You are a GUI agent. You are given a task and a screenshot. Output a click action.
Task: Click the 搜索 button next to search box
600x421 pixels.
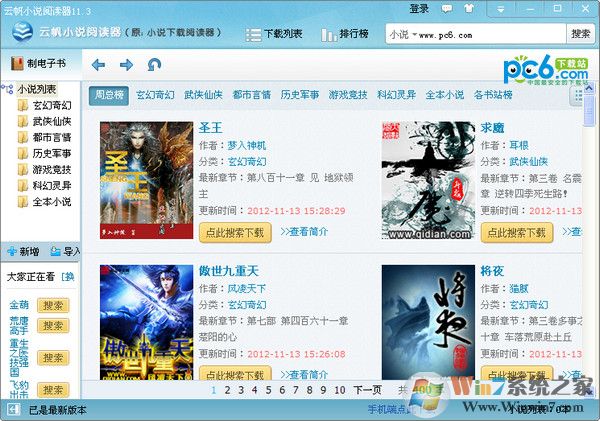click(x=580, y=34)
